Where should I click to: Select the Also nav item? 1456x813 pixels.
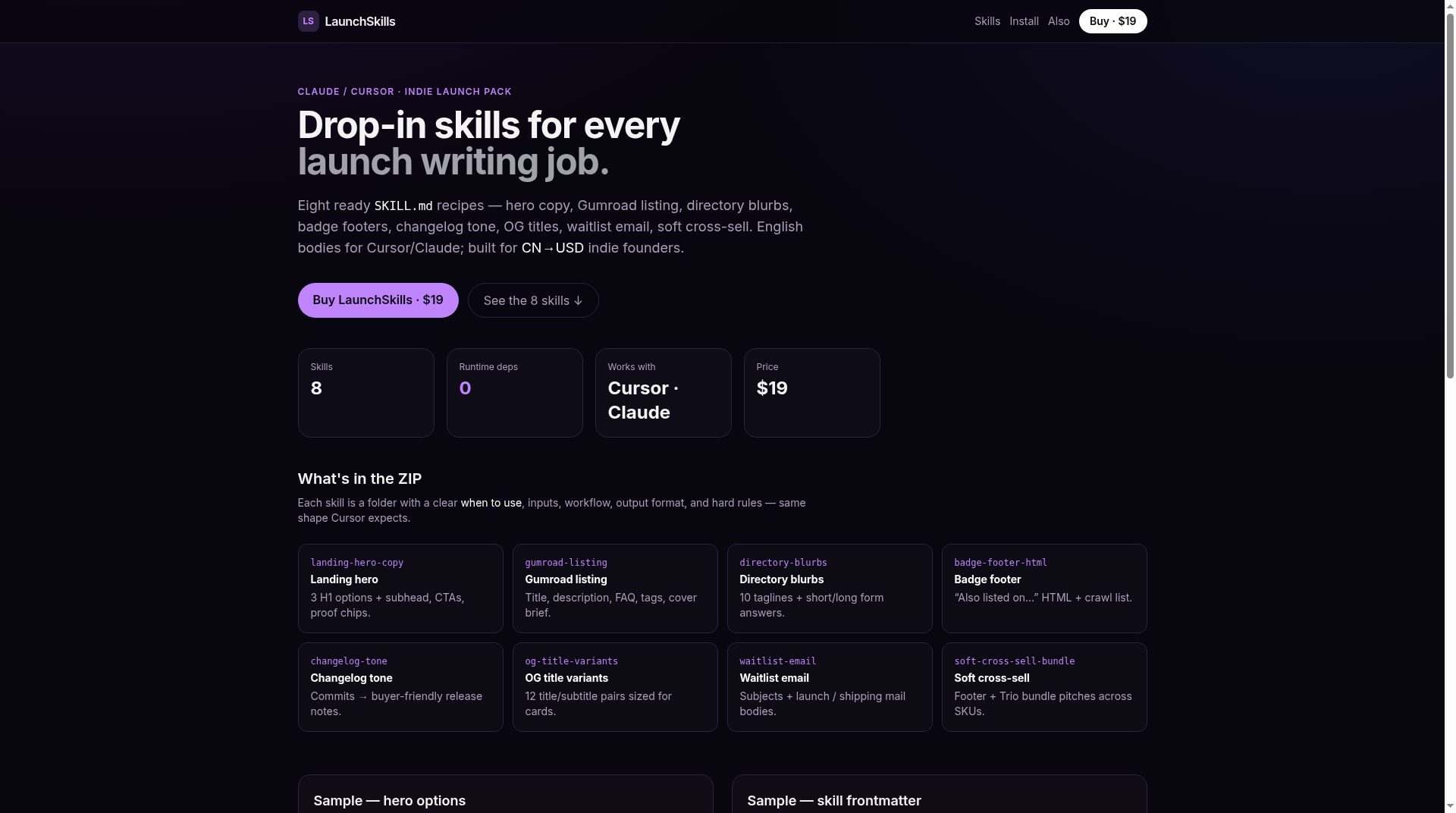click(x=1059, y=21)
